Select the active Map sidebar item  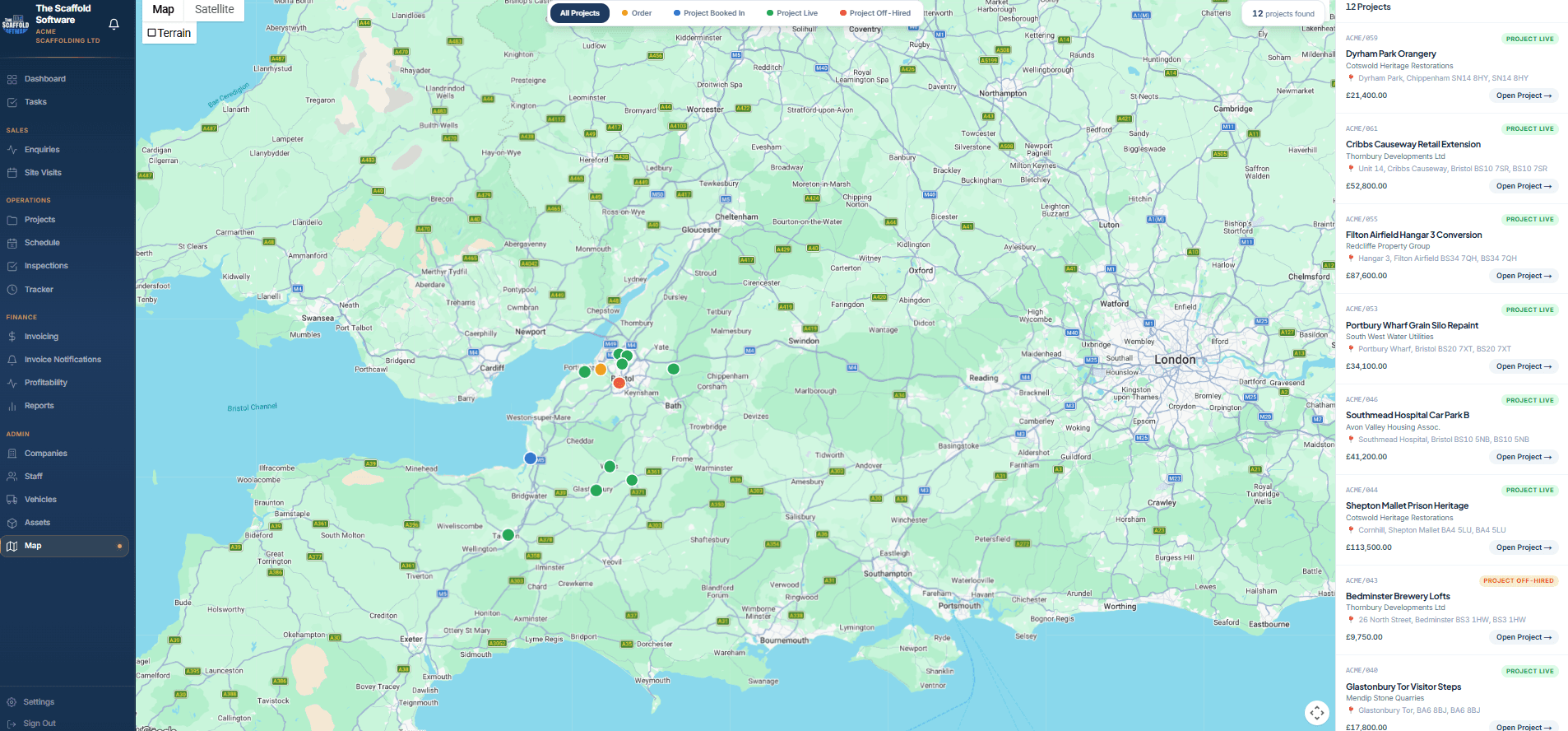(64, 546)
